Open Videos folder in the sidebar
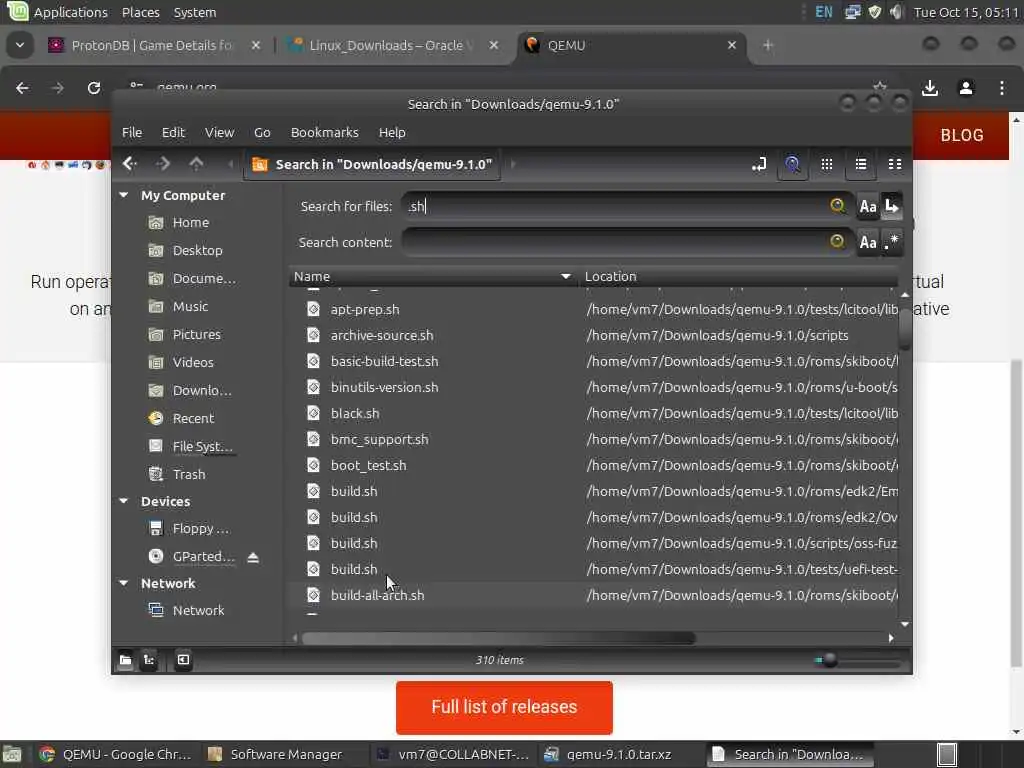 click(x=193, y=362)
